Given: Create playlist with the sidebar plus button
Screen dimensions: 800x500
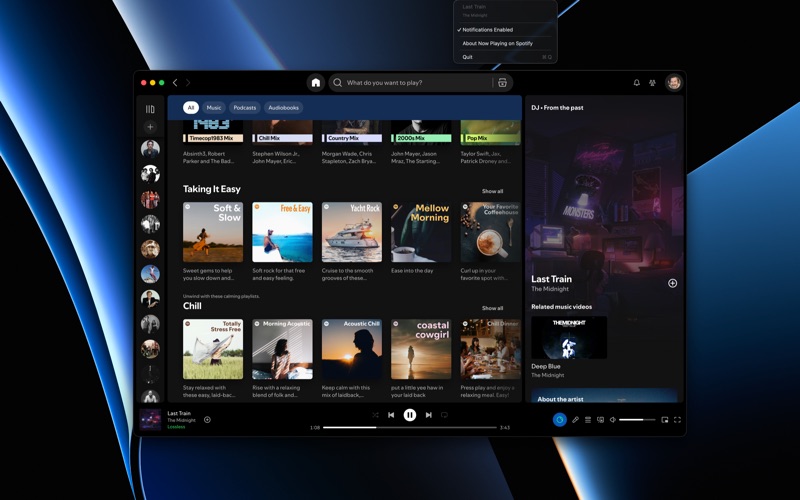Looking at the screenshot, I should click(x=150, y=127).
